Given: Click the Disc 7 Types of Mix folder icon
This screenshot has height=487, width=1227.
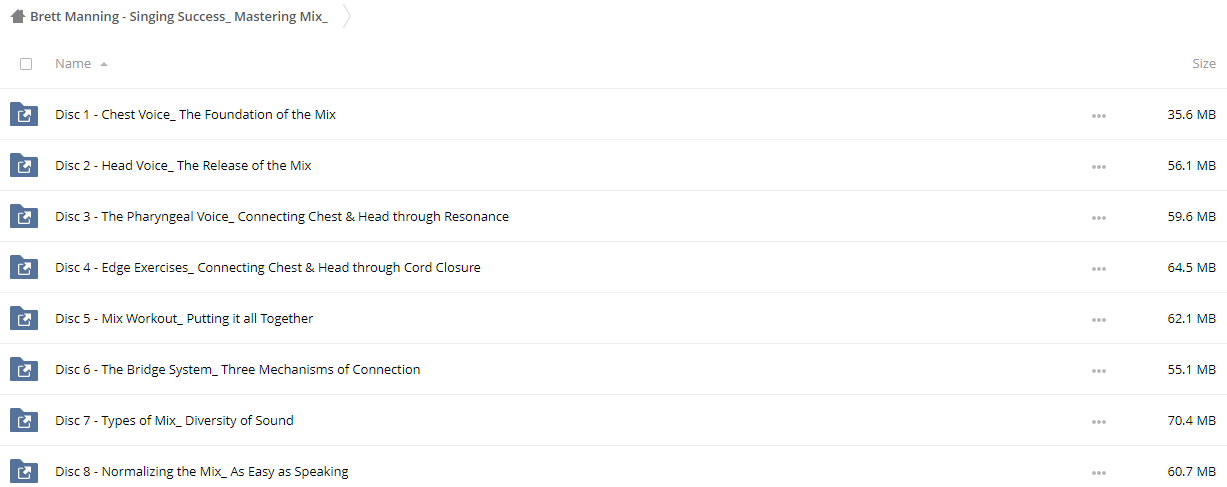Looking at the screenshot, I should [24, 420].
